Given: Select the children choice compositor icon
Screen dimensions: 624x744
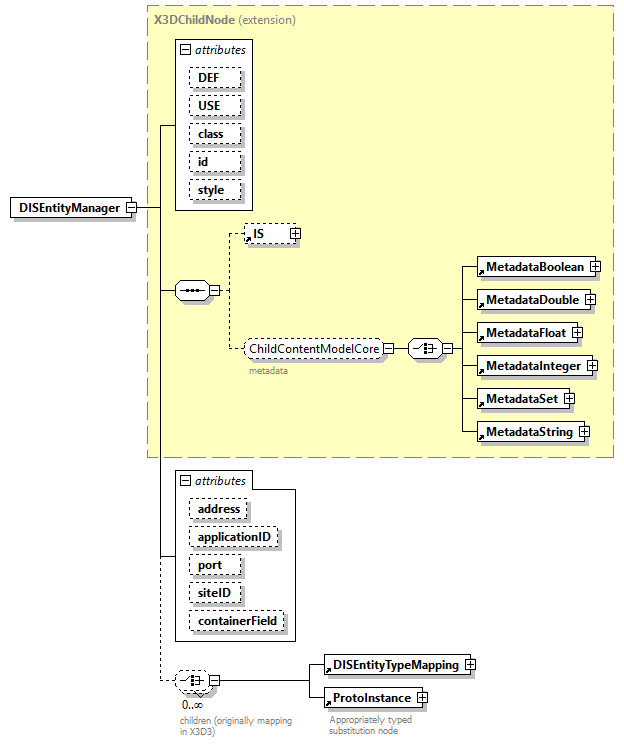Looking at the screenshot, I should pos(192,680).
